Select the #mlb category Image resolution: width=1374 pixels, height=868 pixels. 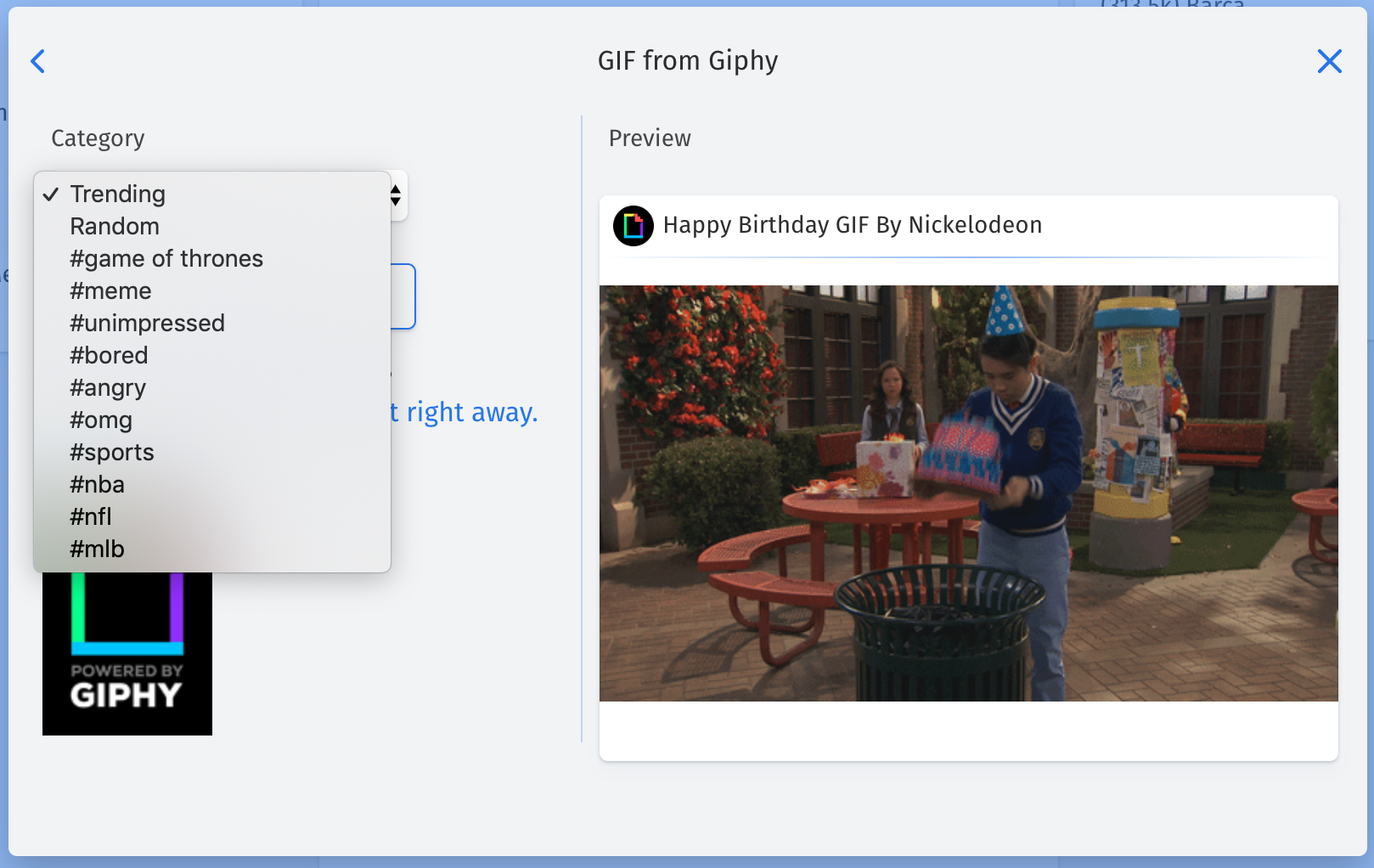tap(211, 549)
